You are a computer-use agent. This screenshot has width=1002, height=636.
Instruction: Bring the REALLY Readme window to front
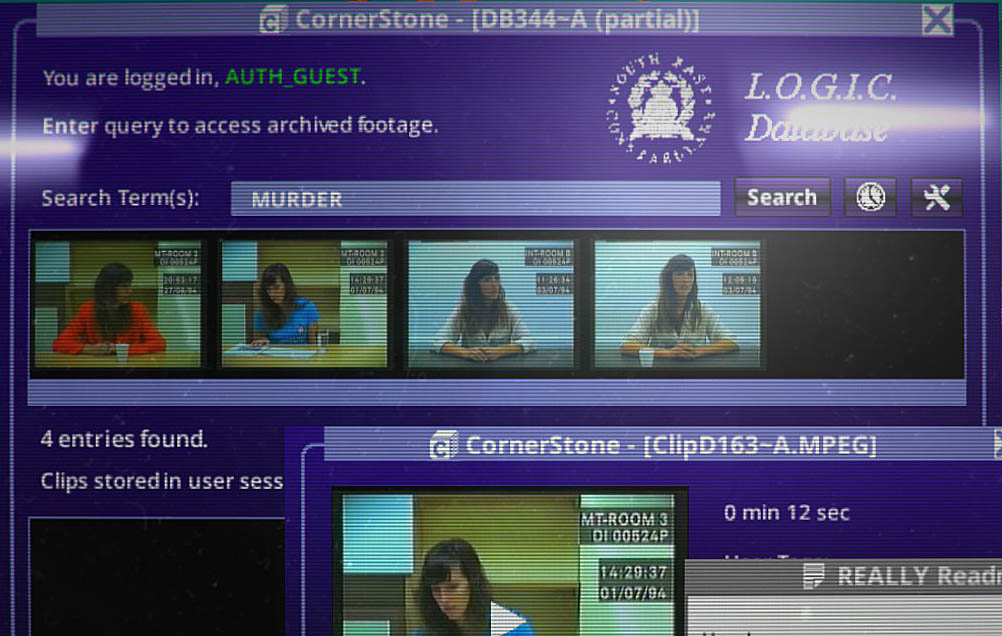844,576
